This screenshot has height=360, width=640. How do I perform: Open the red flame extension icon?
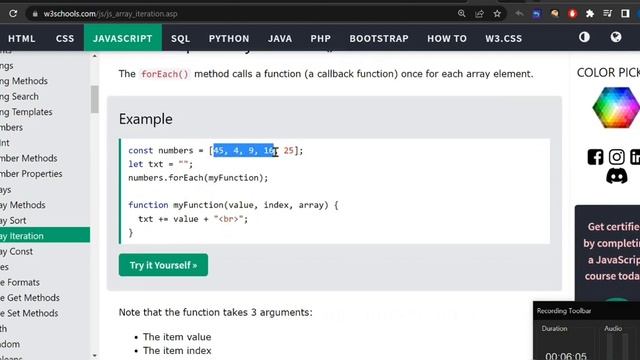tap(572, 13)
